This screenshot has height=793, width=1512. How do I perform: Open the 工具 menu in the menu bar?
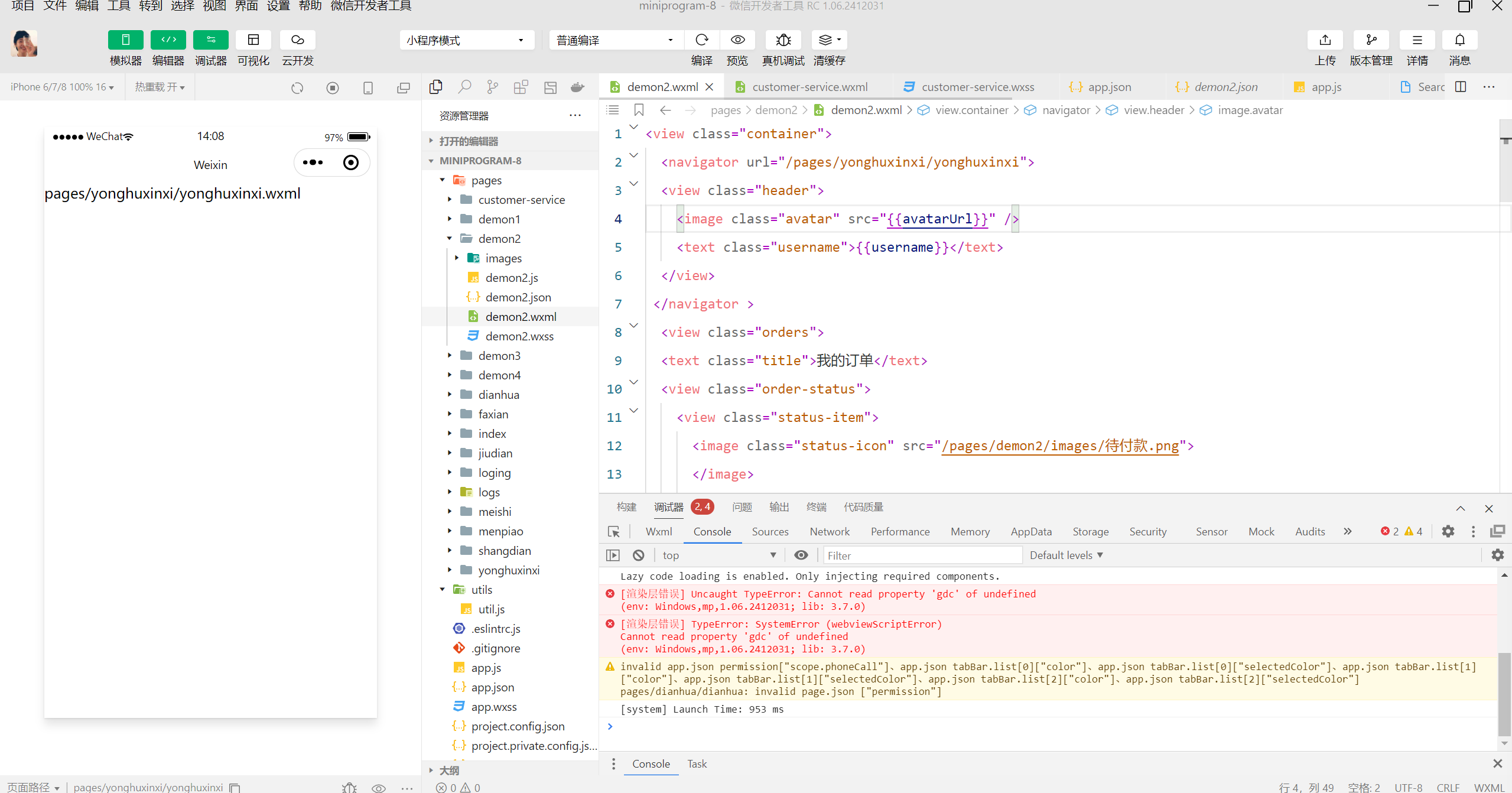pos(118,6)
